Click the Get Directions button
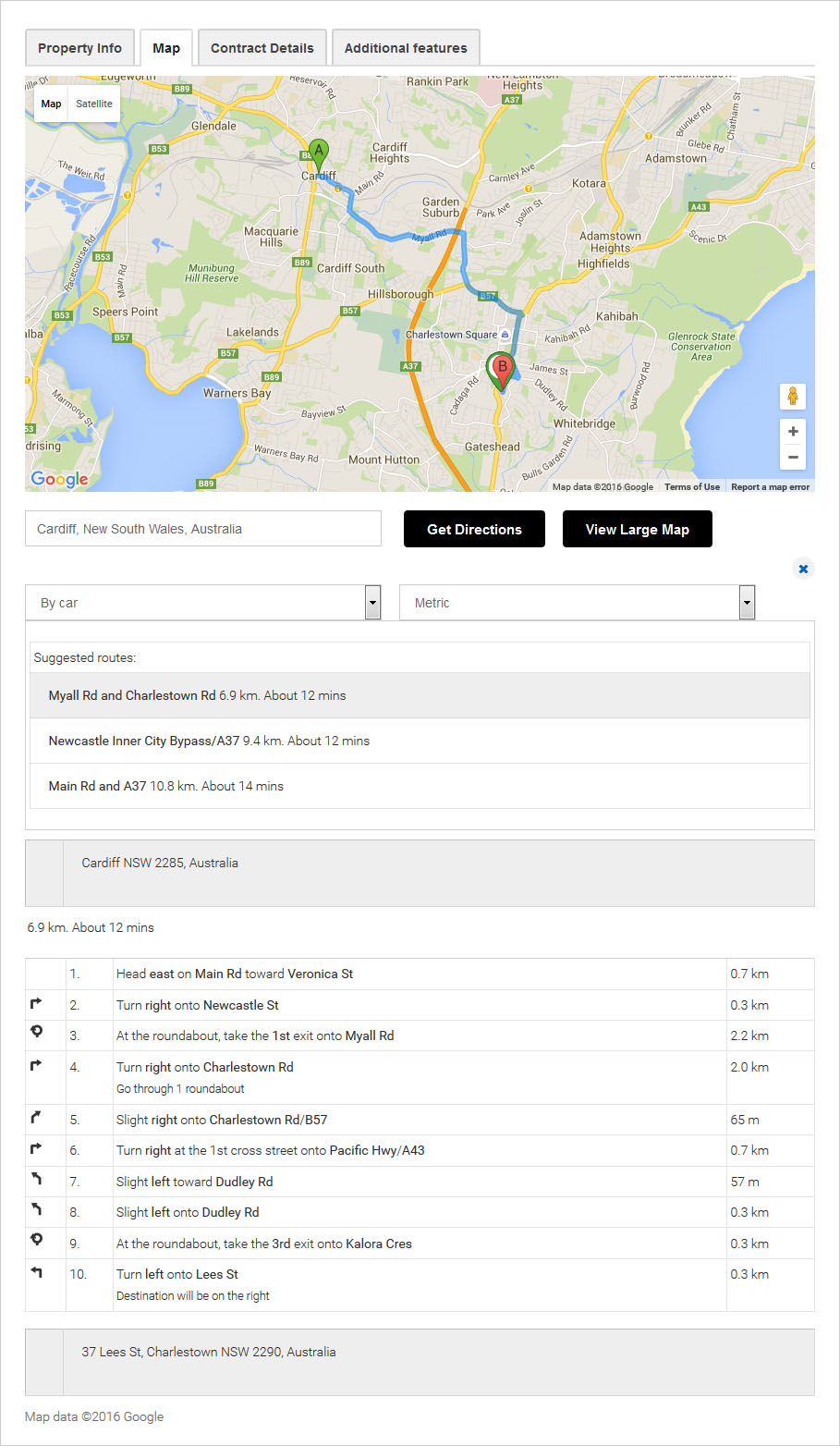Viewport: 840px width, 1446px height. [474, 529]
